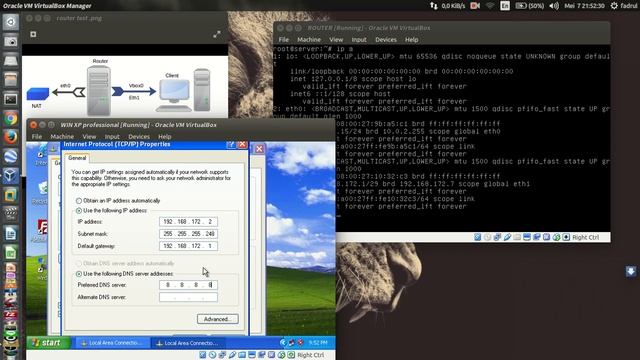Select Use the following DNS server addresses

124,274
